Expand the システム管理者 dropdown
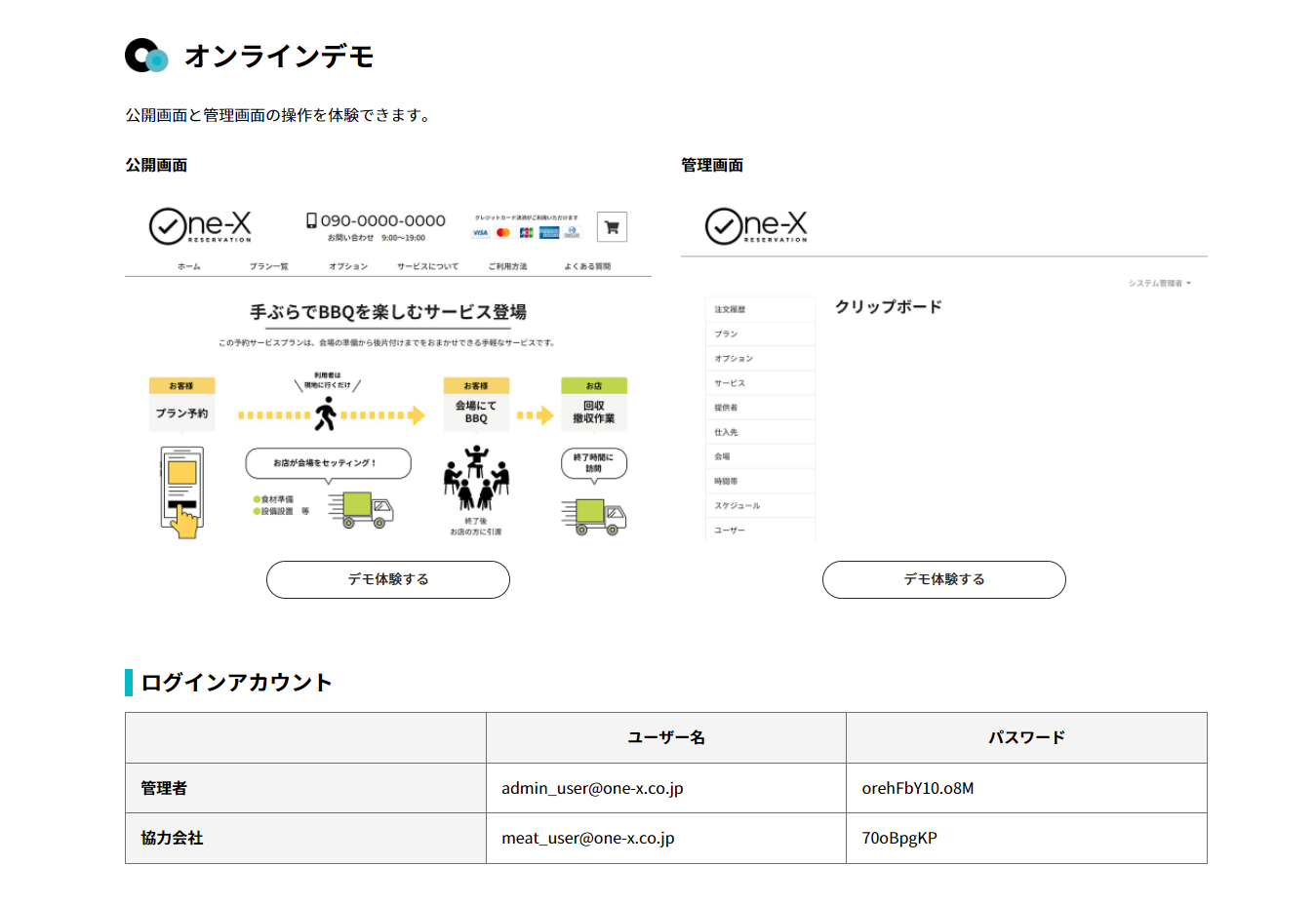Screen dimensions: 1316x905 coord(1159,284)
